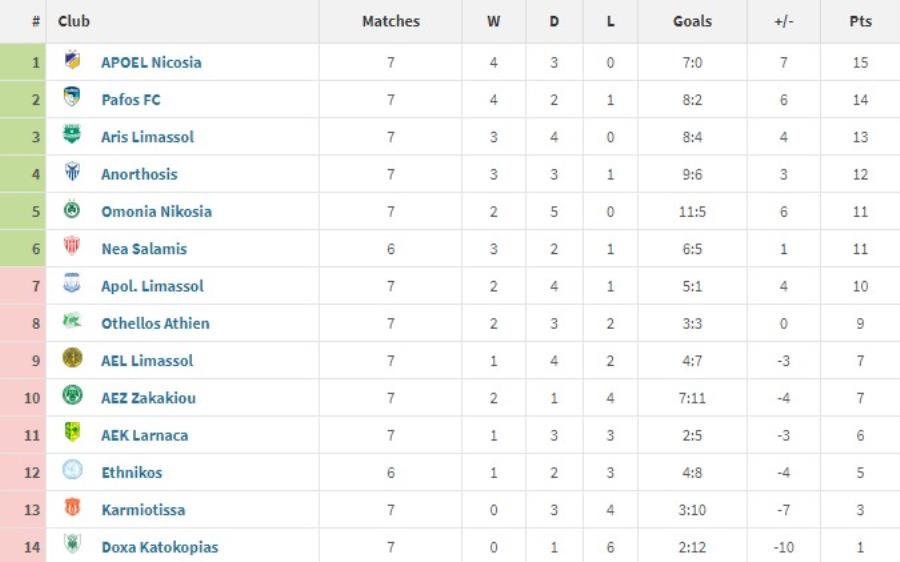900x562 pixels.
Task: Click the green position 1 rank cell
Action: pos(23,62)
